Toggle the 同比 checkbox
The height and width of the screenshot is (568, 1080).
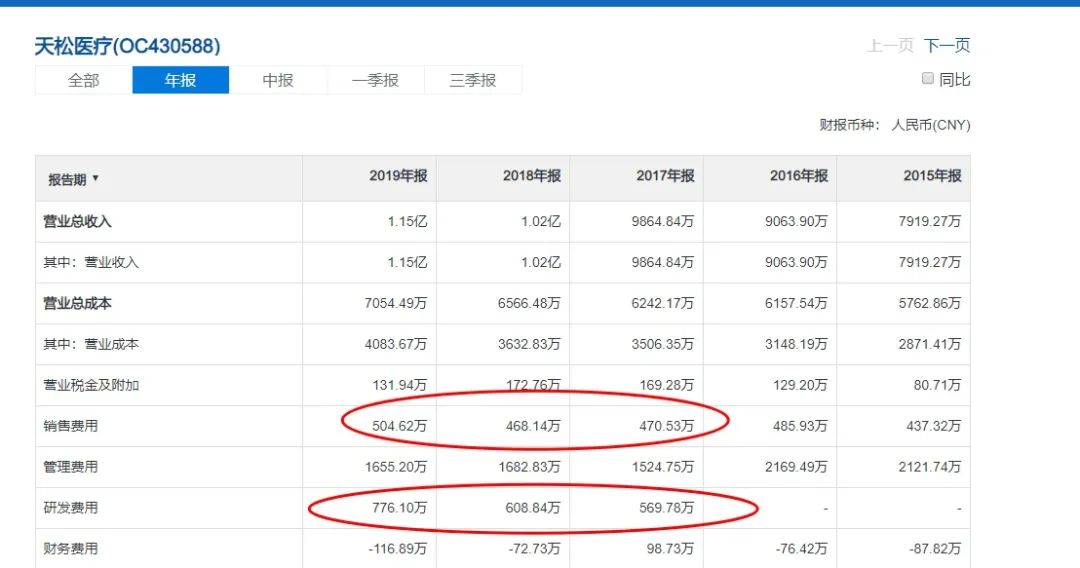928,79
